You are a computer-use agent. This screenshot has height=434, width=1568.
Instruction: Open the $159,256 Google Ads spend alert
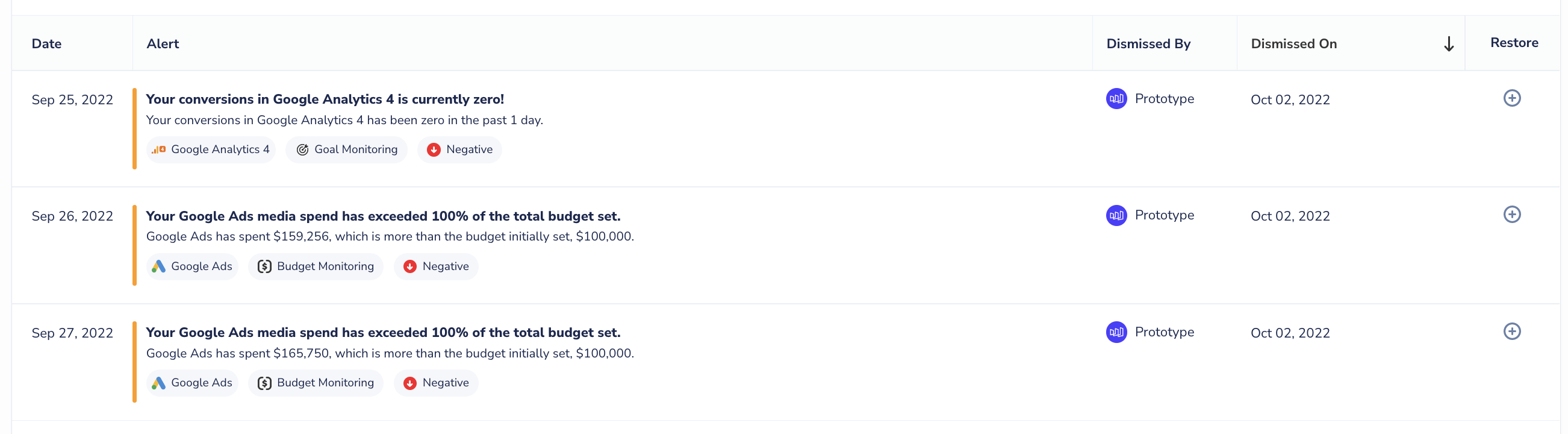[383, 216]
